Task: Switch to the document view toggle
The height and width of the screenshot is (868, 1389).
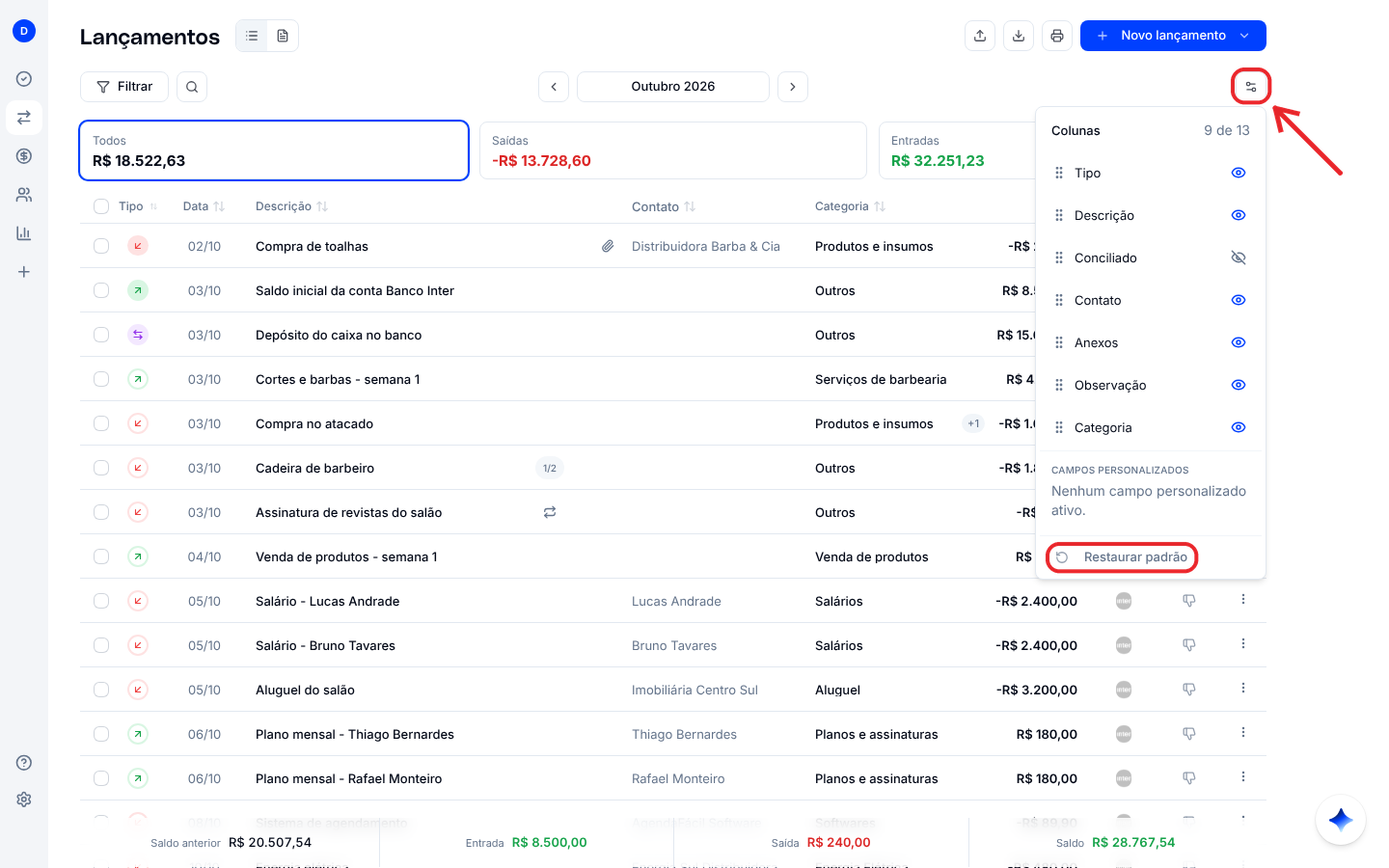Action: coord(283,36)
